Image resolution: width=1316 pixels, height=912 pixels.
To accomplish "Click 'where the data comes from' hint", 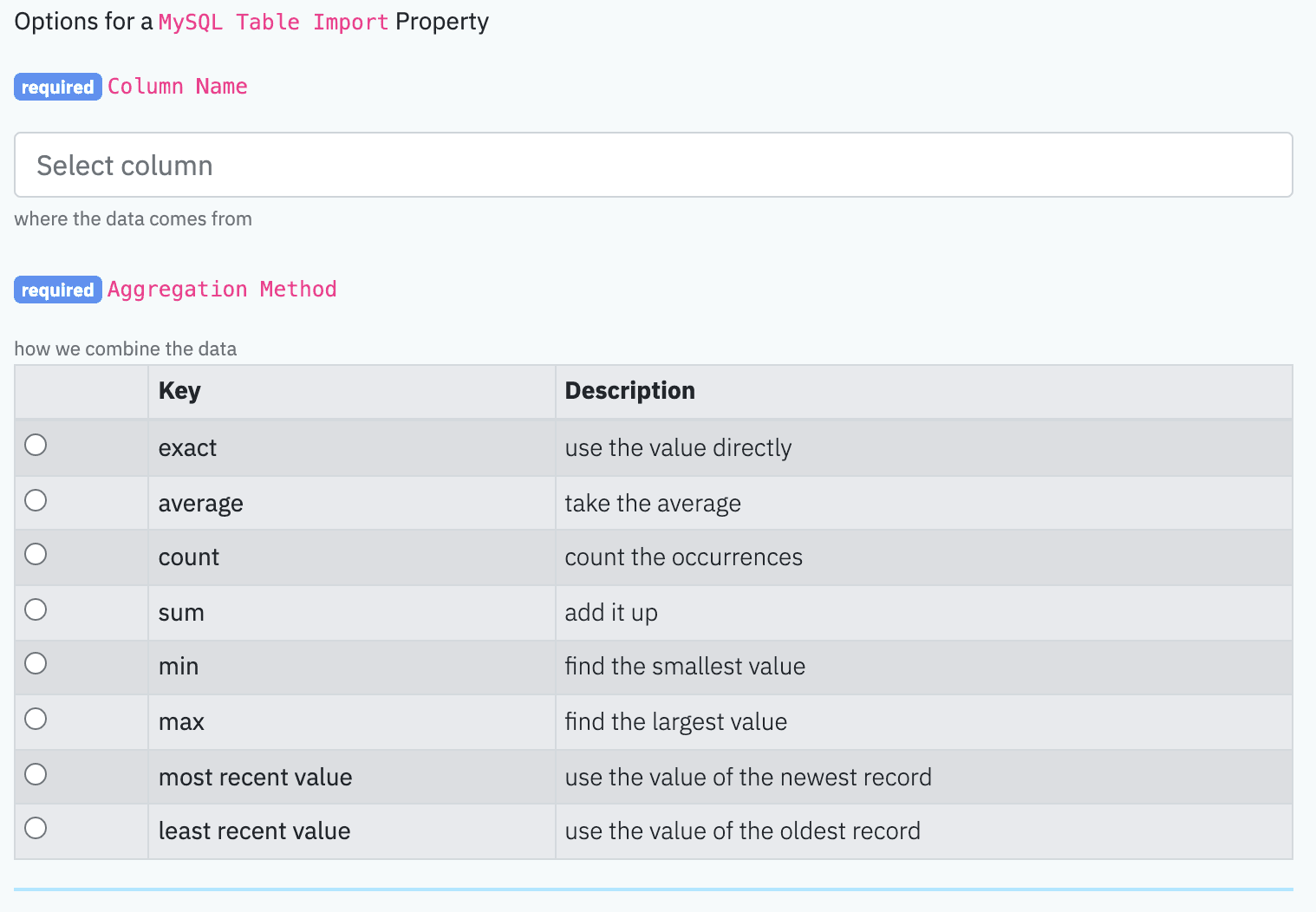I will pos(134,219).
